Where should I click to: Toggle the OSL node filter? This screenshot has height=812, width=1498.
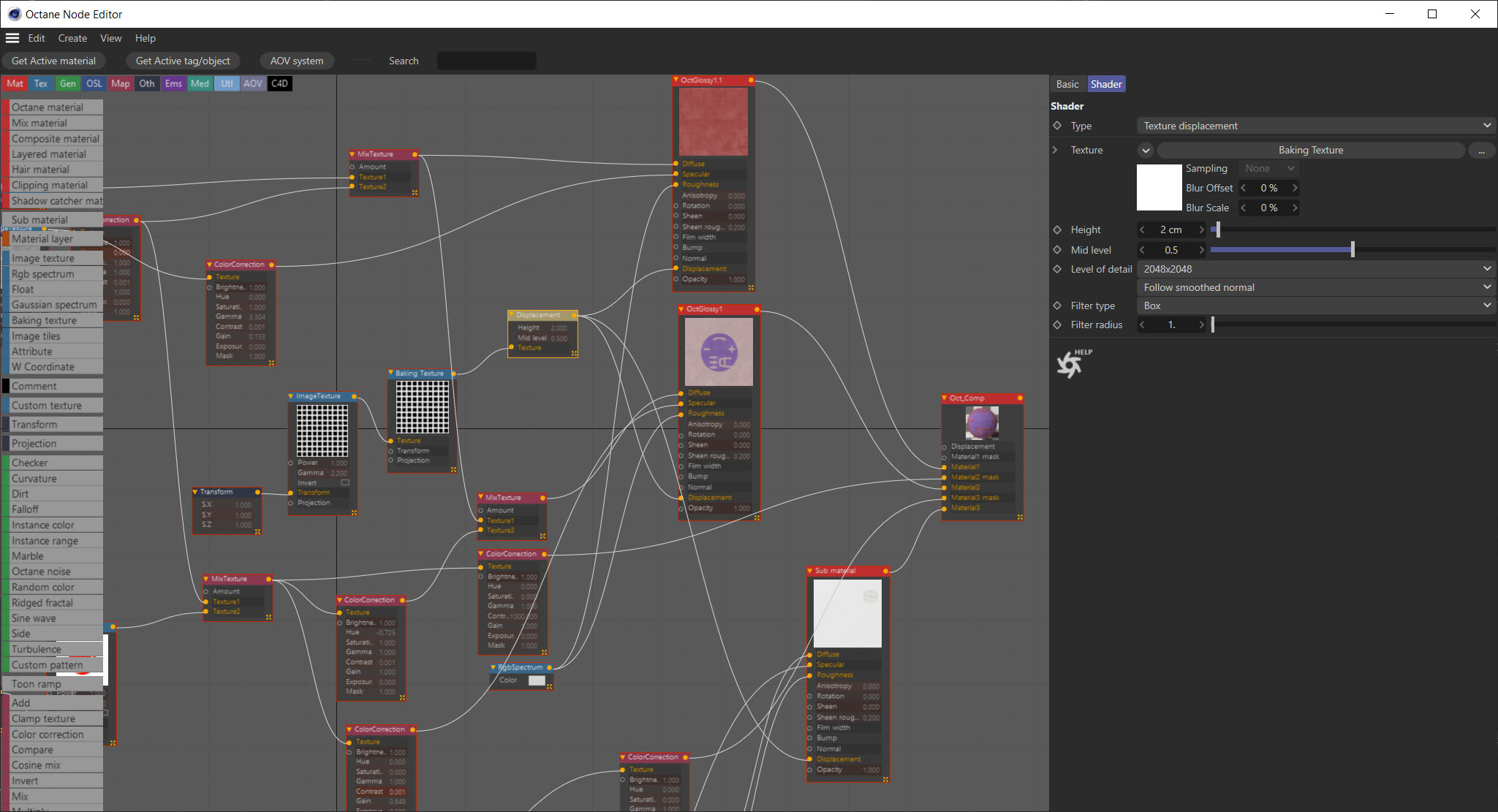(x=94, y=83)
